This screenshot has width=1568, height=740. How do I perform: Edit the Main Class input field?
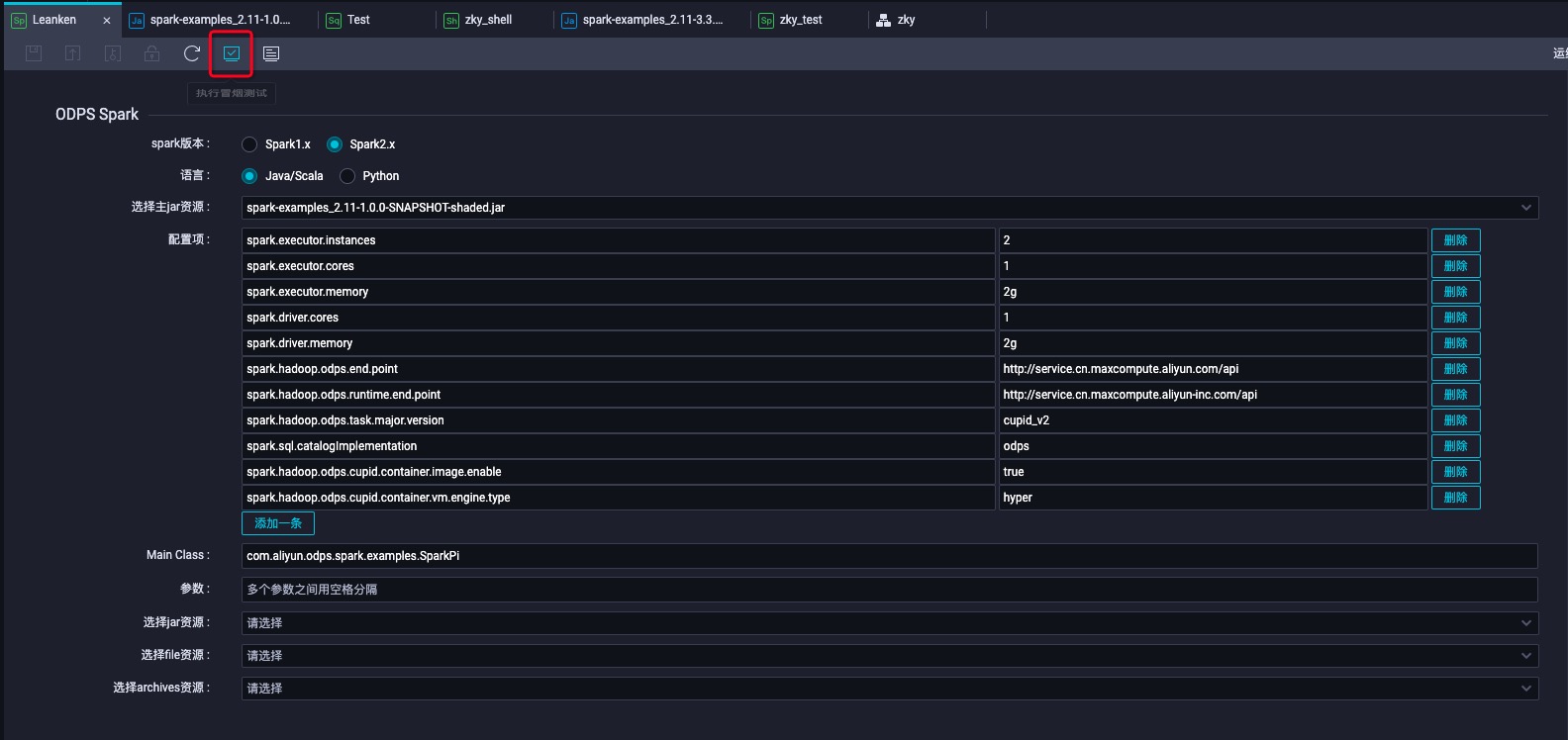click(x=890, y=556)
